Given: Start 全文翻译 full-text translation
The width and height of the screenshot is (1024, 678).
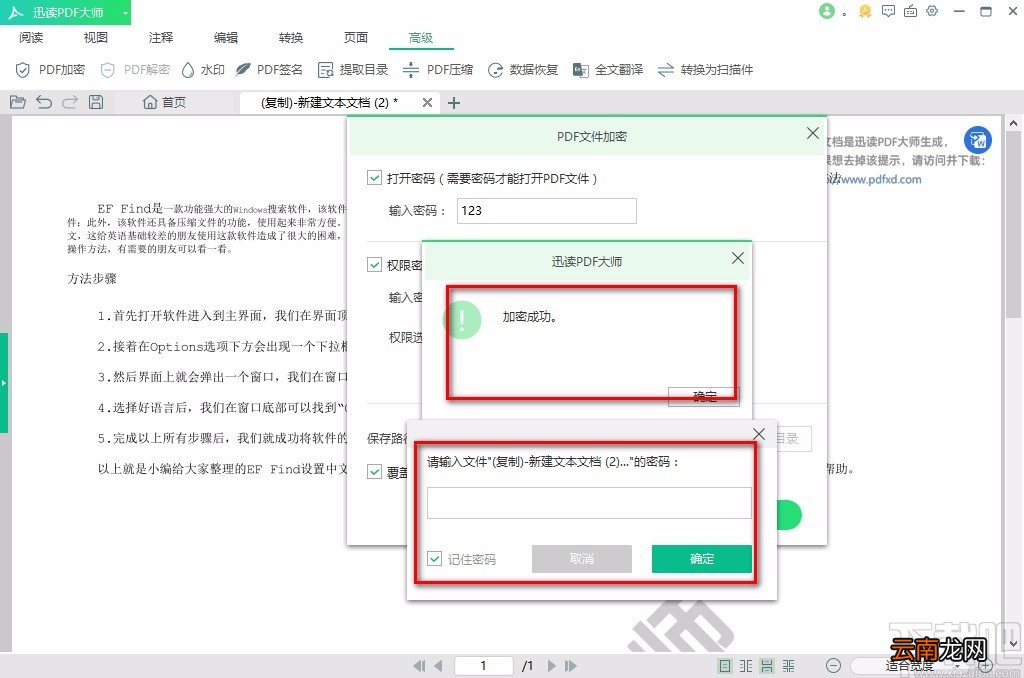Looking at the screenshot, I should click(x=608, y=70).
